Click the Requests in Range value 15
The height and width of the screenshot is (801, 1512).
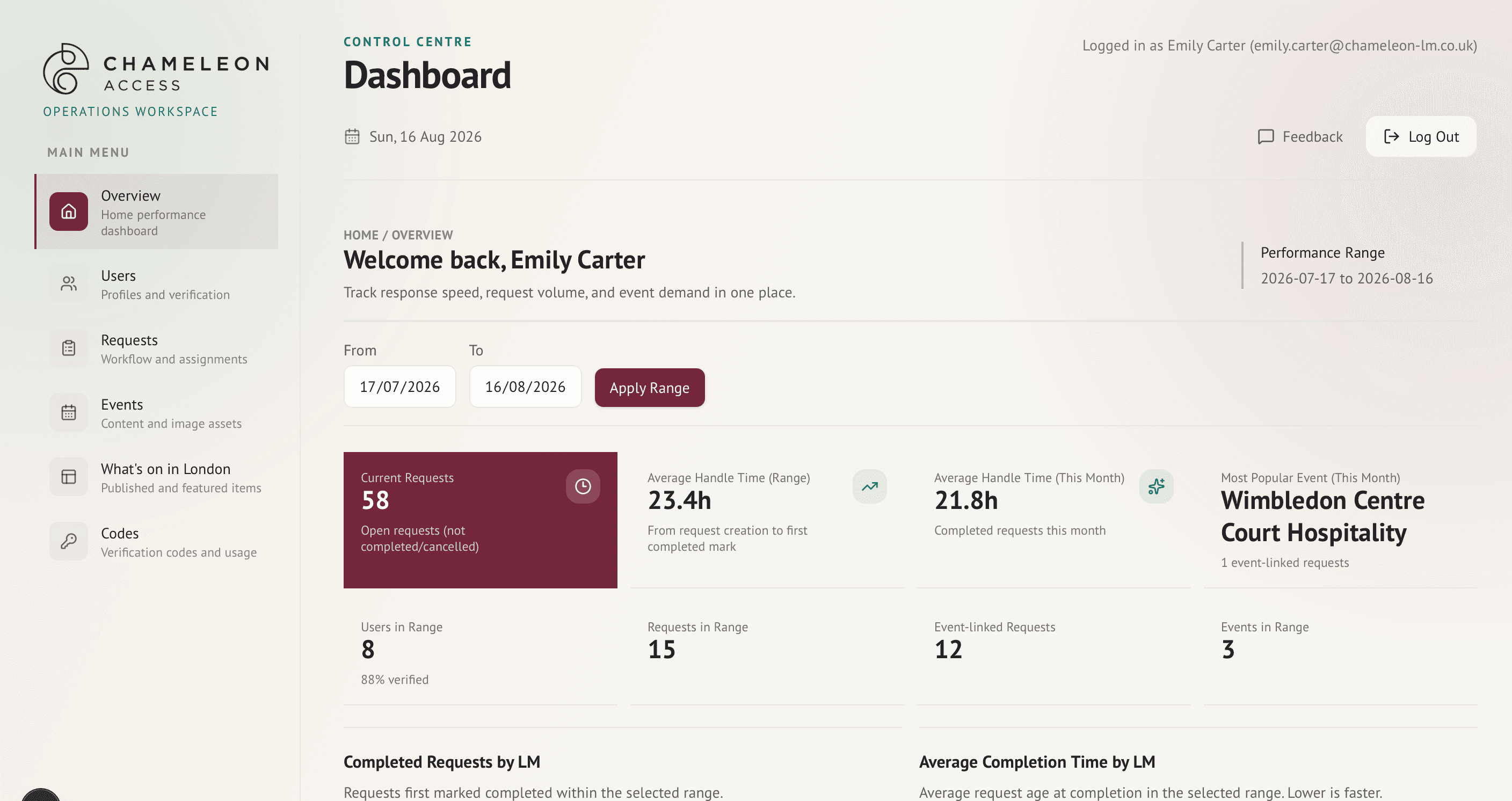pos(662,650)
